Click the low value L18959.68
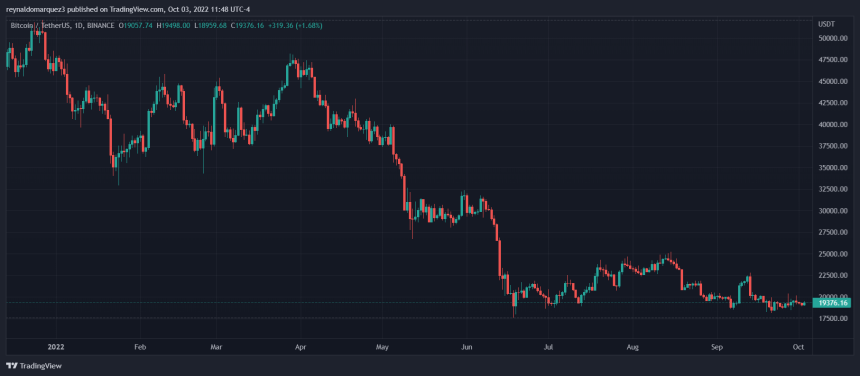860x376 pixels. (x=211, y=25)
